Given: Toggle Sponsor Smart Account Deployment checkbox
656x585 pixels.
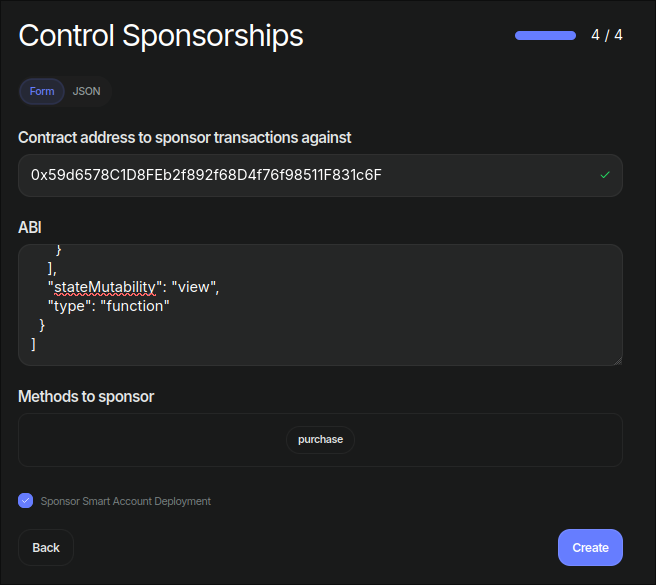Looking at the screenshot, I should (26, 500).
